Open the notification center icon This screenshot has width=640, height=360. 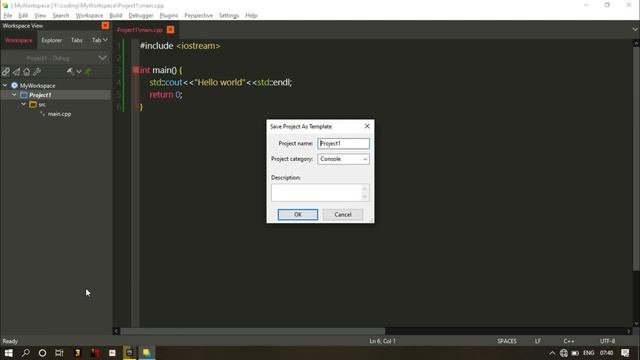point(625,353)
